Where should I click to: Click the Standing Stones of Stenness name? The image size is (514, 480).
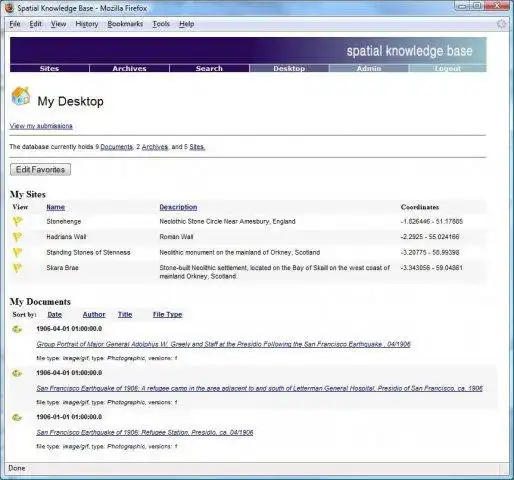88,252
